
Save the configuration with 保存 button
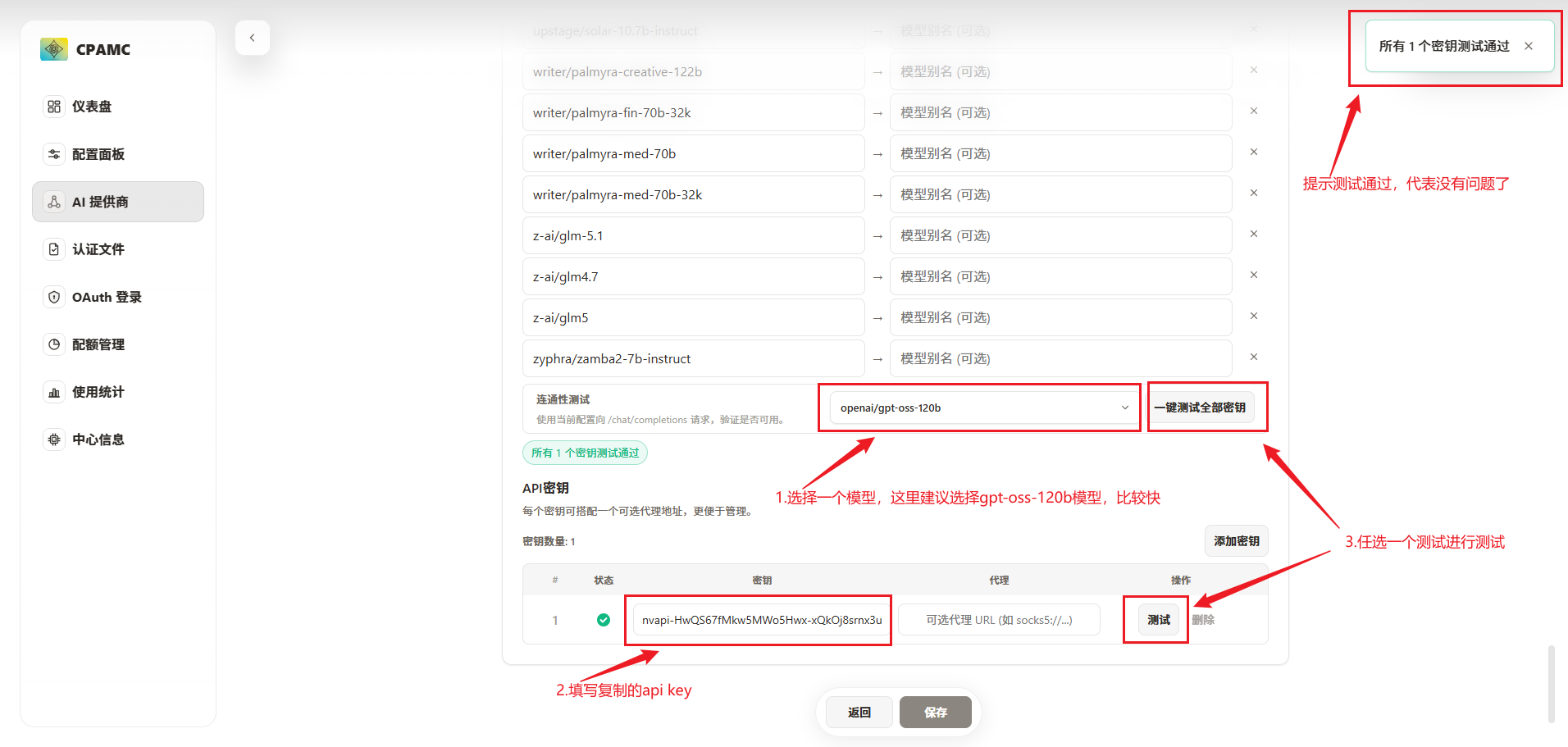pos(935,713)
